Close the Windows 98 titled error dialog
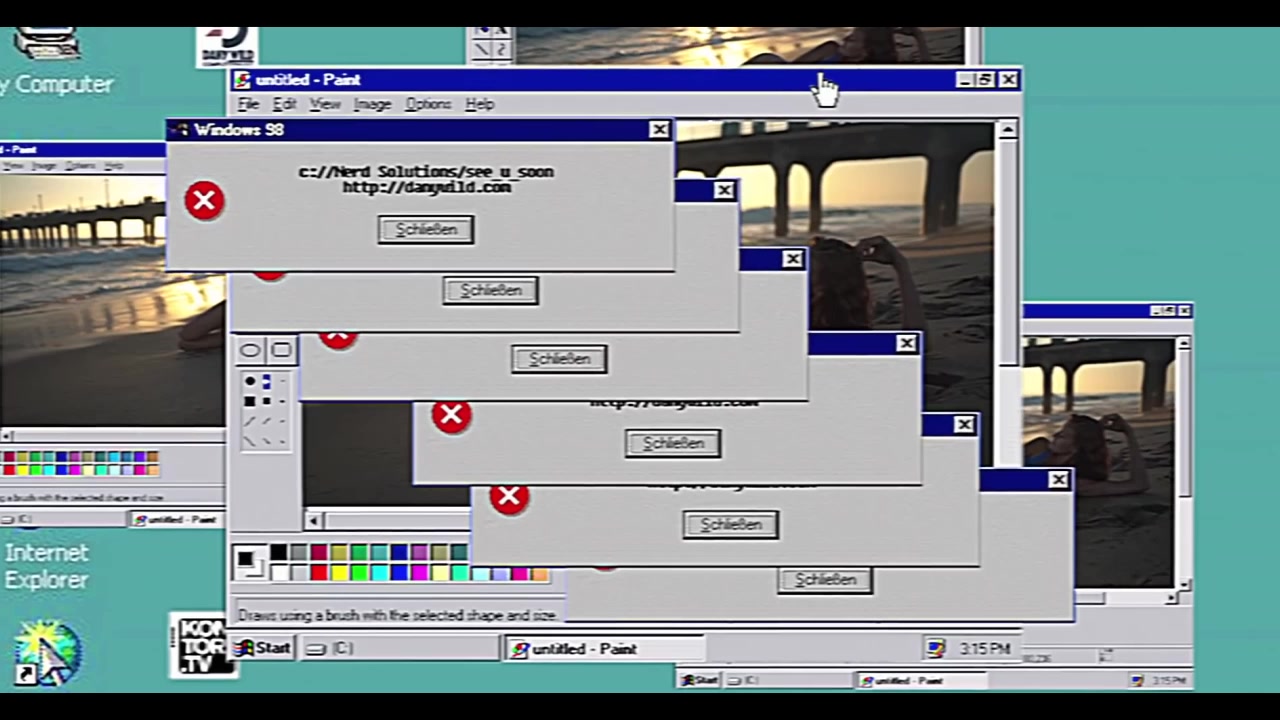The image size is (1280, 720). click(659, 130)
